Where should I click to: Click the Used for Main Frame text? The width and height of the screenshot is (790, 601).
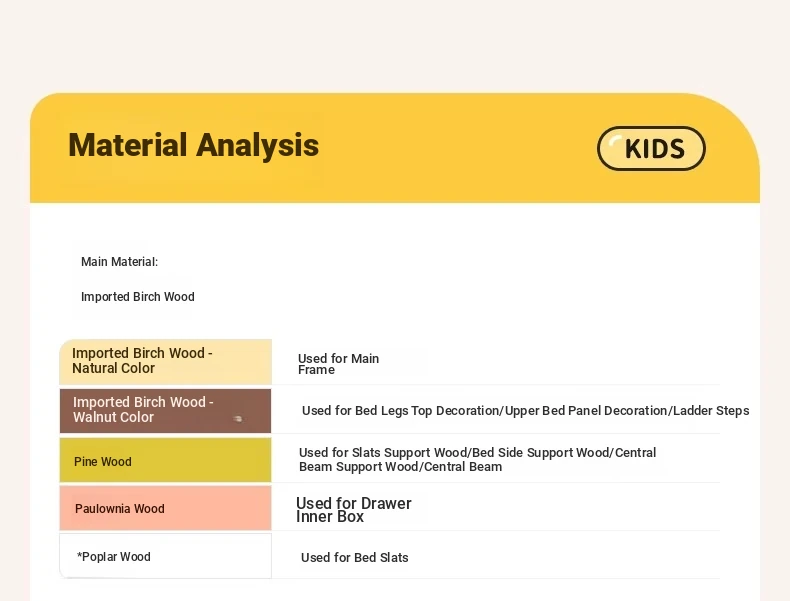click(x=338, y=364)
